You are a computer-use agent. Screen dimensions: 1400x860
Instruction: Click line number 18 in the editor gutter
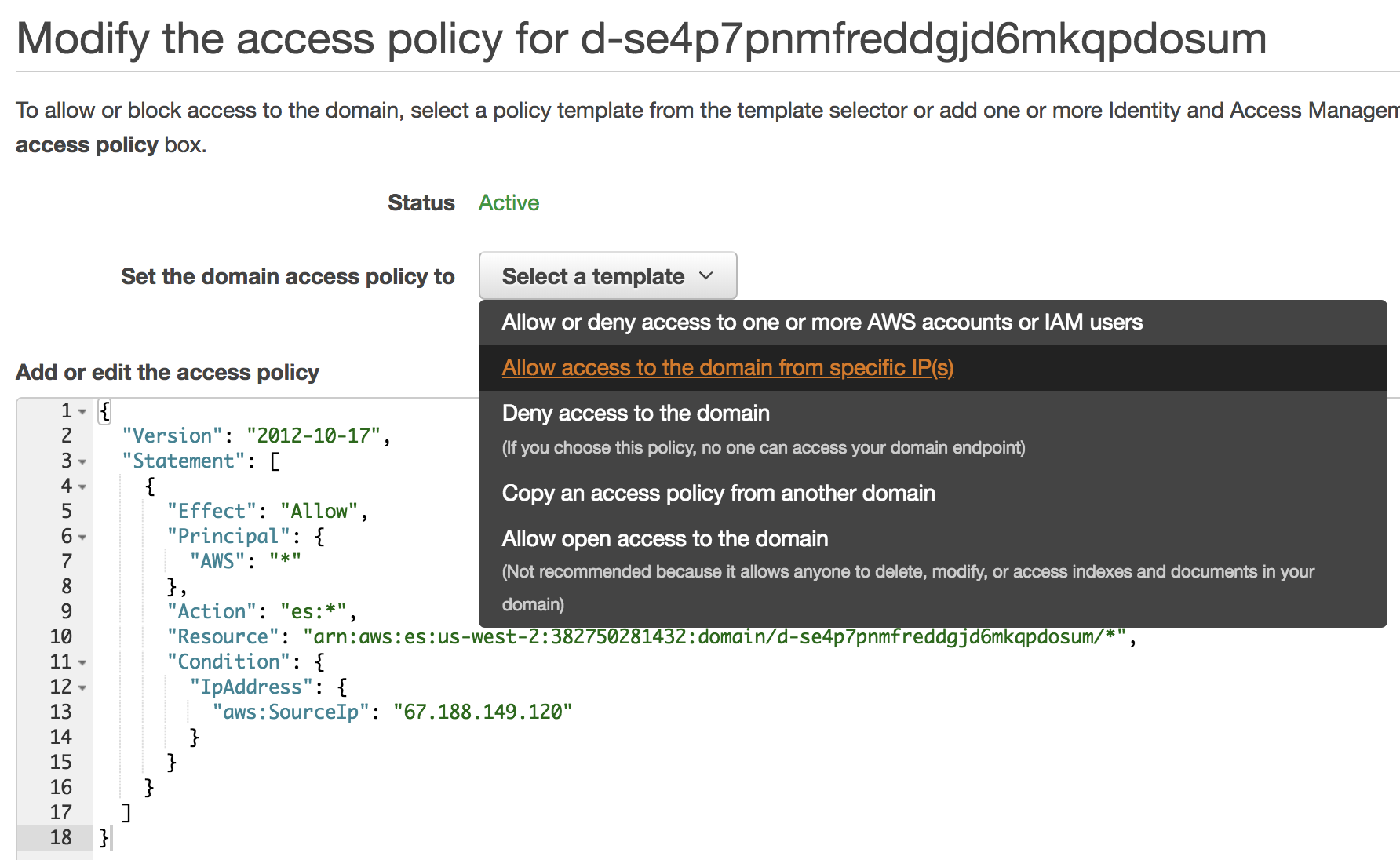(x=60, y=837)
